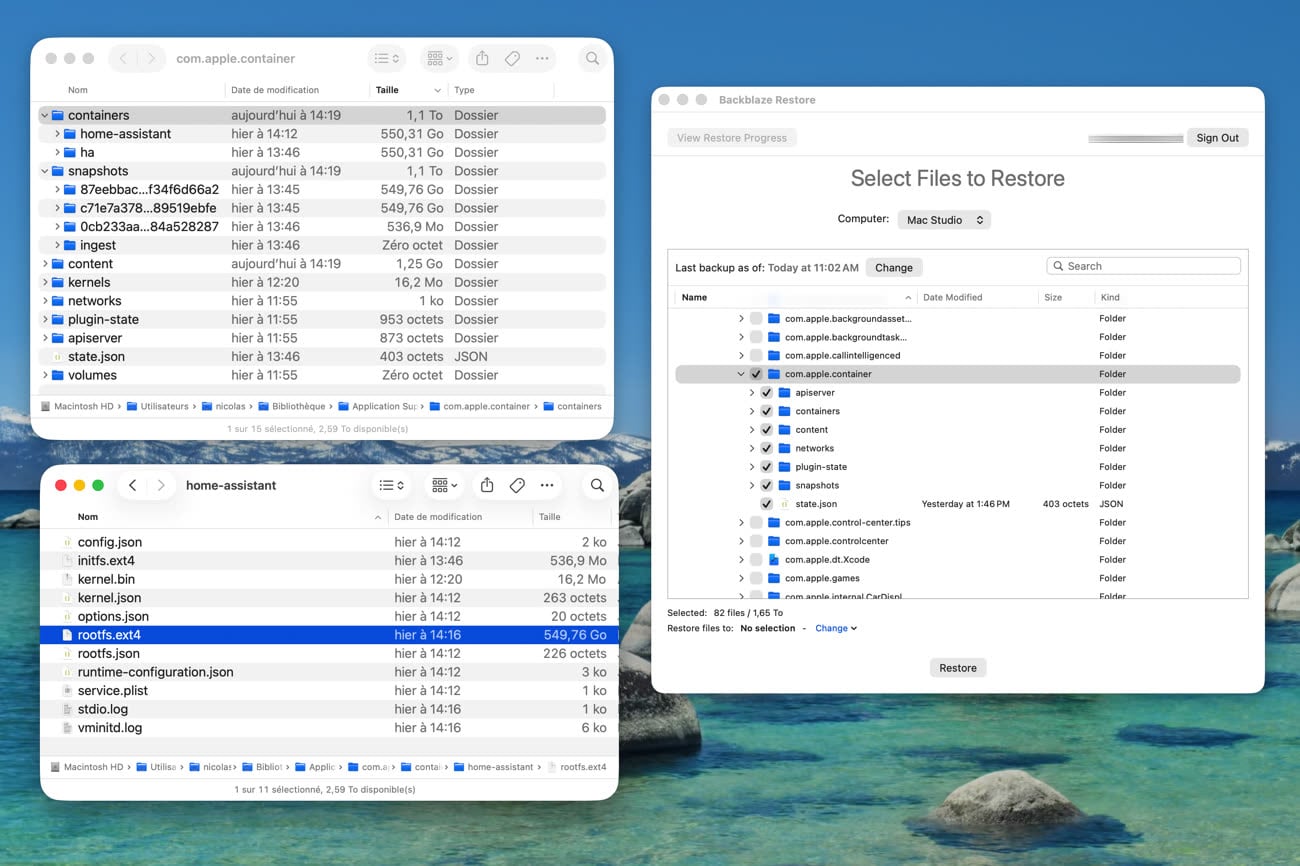Viewport: 1300px width, 866px height.
Task: Click the back arrow in home-assistant window
Action: coord(132,485)
